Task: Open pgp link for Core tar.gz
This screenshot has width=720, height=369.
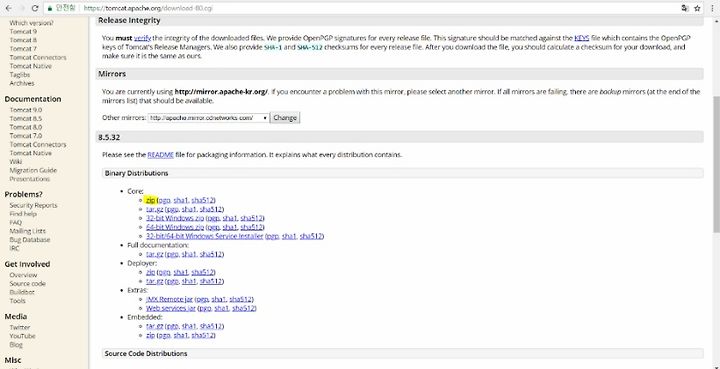Action: [173, 209]
